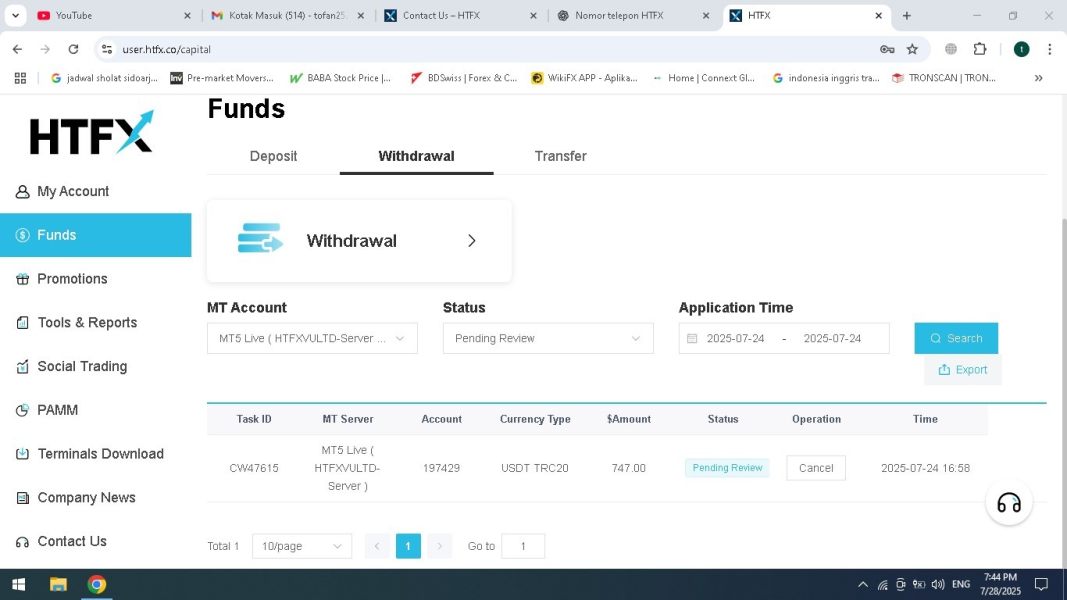The height and width of the screenshot is (600, 1067).
Task: Change the 10/page results dropdown
Action: pyautogui.click(x=301, y=546)
